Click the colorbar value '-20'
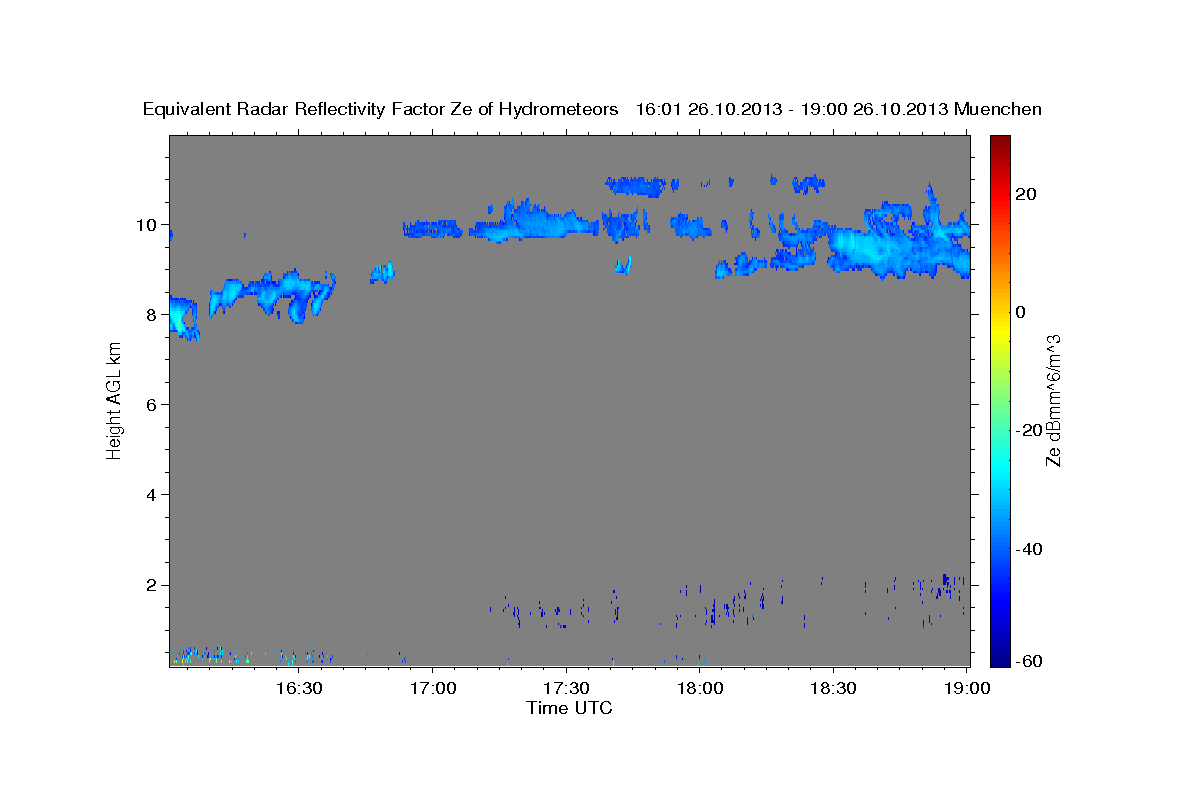This screenshot has width=1200, height=800. pyautogui.click(x=1030, y=430)
